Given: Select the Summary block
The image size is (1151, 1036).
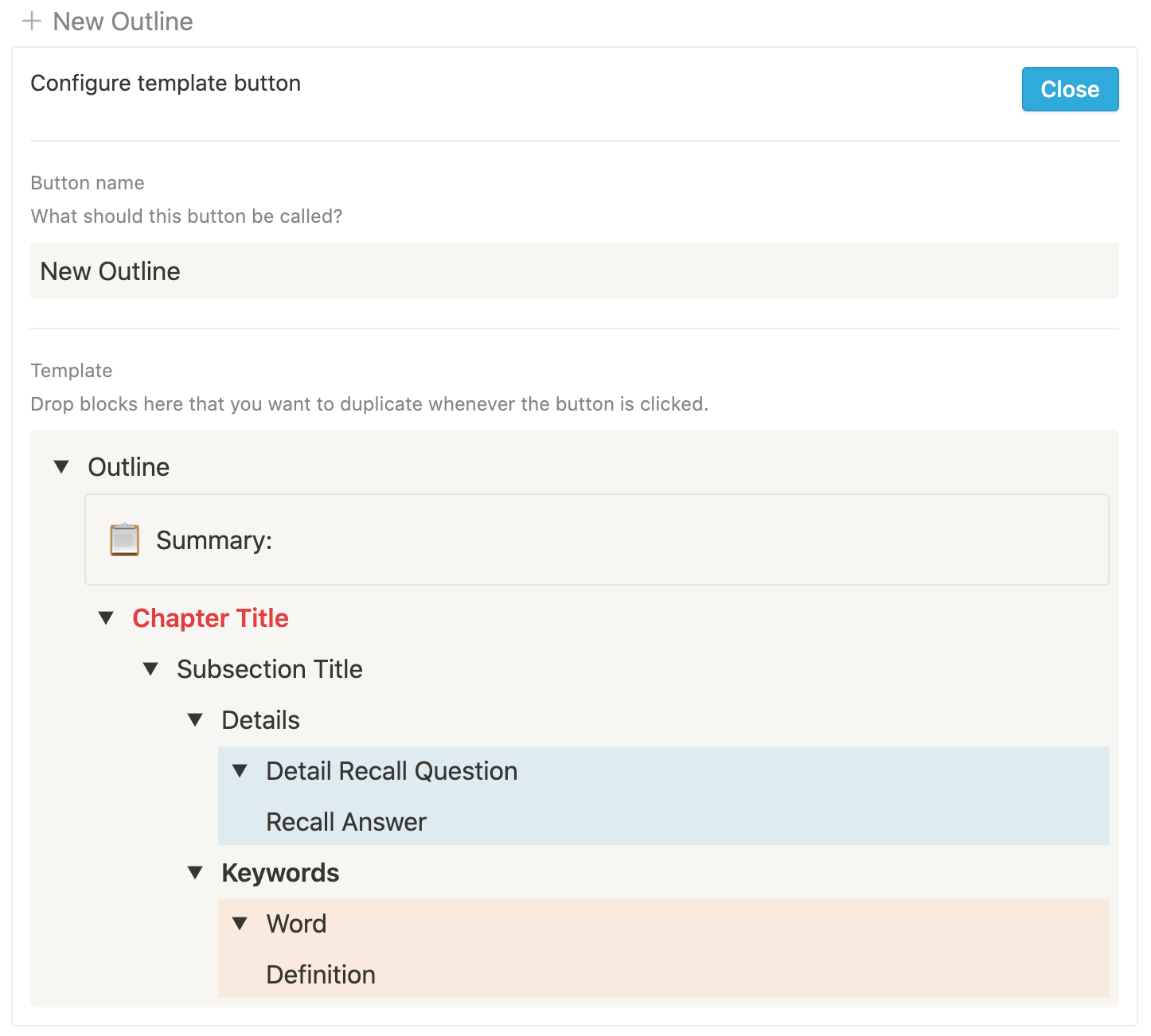Looking at the screenshot, I should click(x=213, y=539).
